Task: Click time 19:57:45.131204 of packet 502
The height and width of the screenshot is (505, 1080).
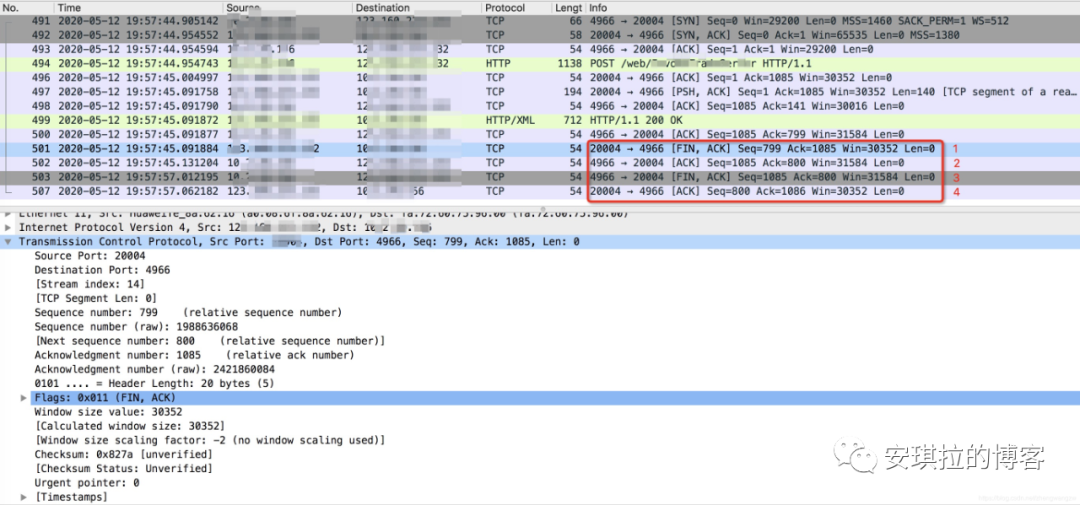Action: click(x=138, y=163)
